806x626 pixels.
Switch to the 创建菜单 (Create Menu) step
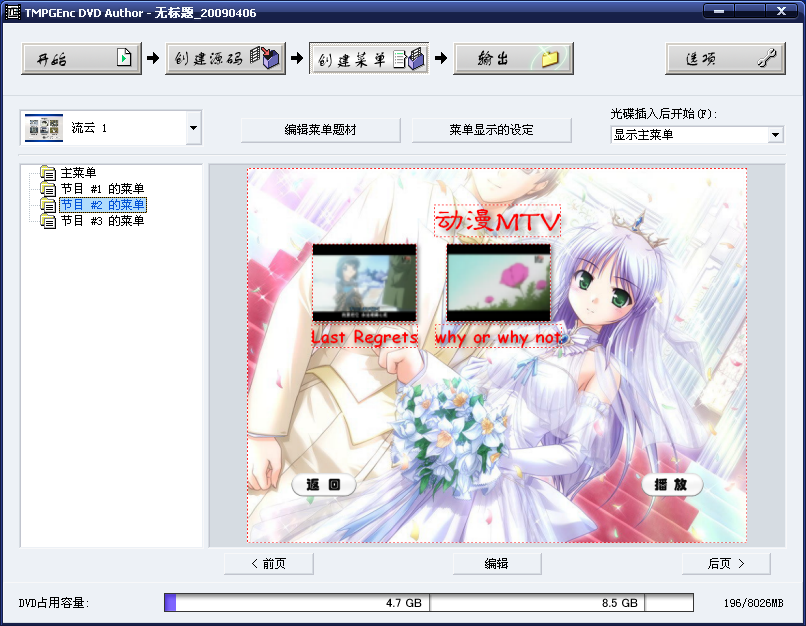point(369,59)
